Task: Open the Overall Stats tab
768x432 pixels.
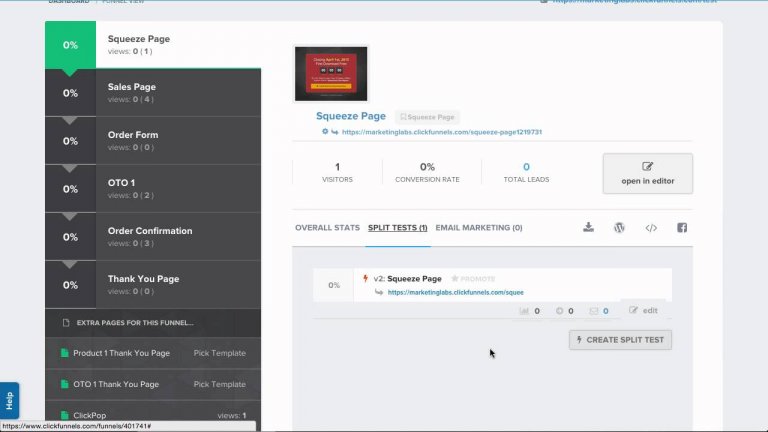Action: 327,228
